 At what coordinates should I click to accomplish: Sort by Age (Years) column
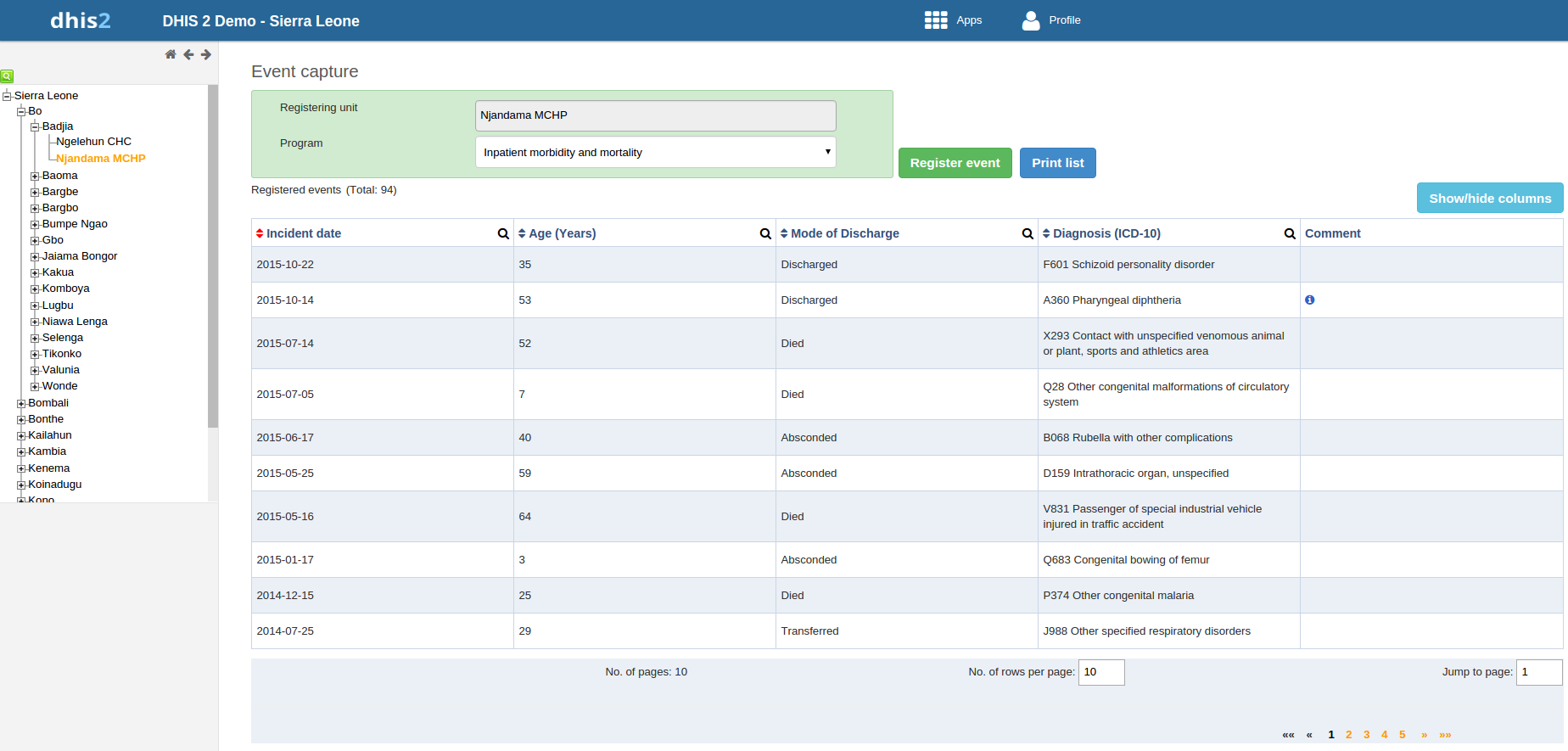click(x=561, y=233)
